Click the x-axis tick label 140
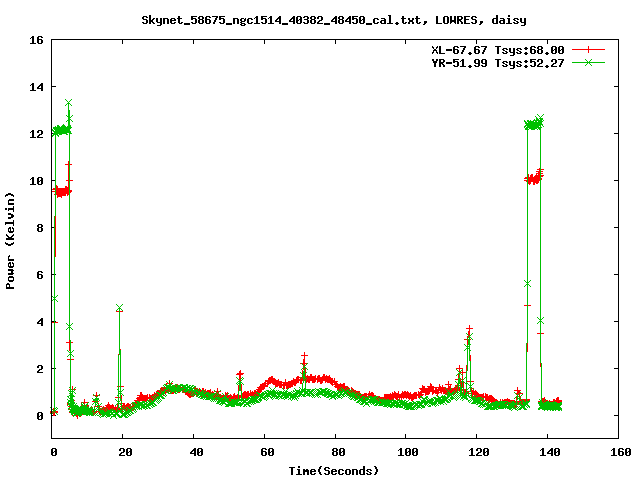 pos(550,452)
